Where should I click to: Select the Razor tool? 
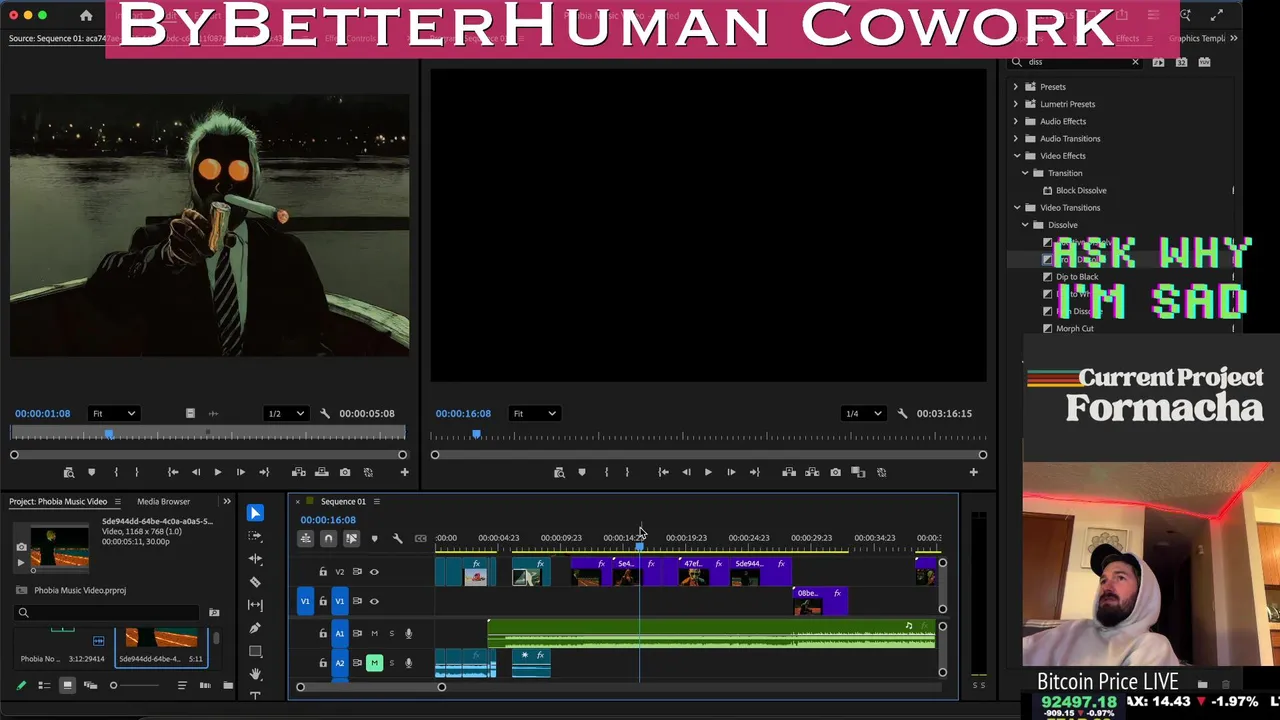click(x=255, y=582)
